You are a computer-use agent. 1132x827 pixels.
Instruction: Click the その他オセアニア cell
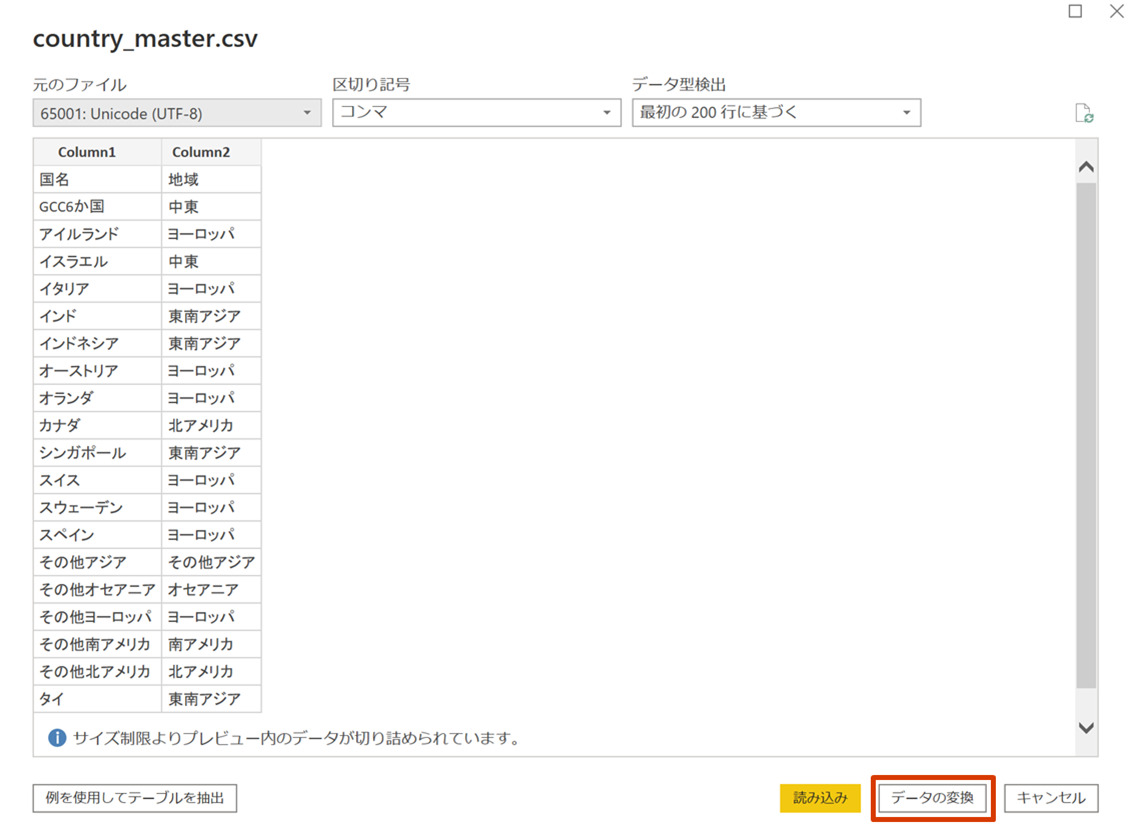pyautogui.click(x=97, y=590)
